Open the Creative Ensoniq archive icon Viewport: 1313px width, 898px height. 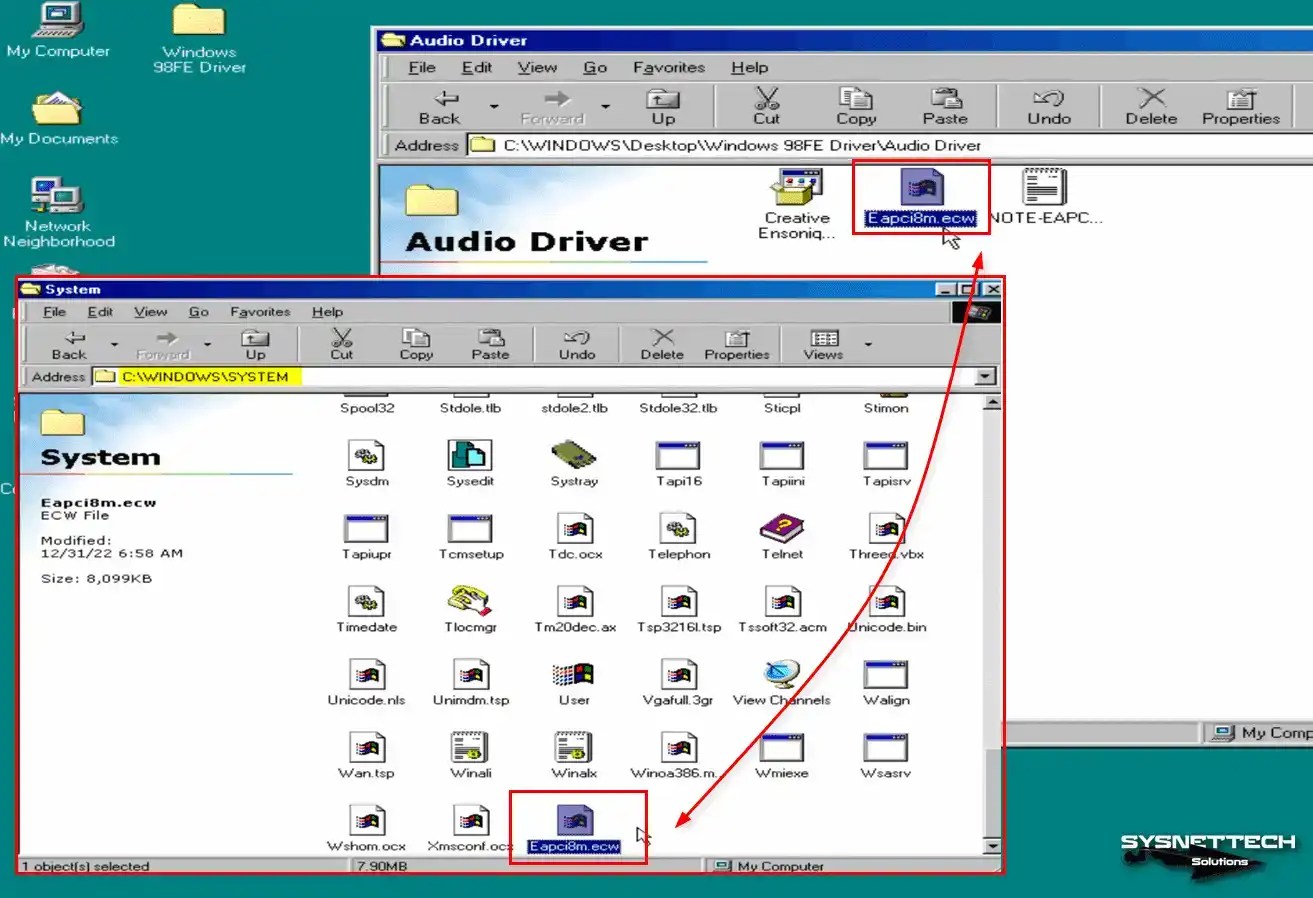796,190
